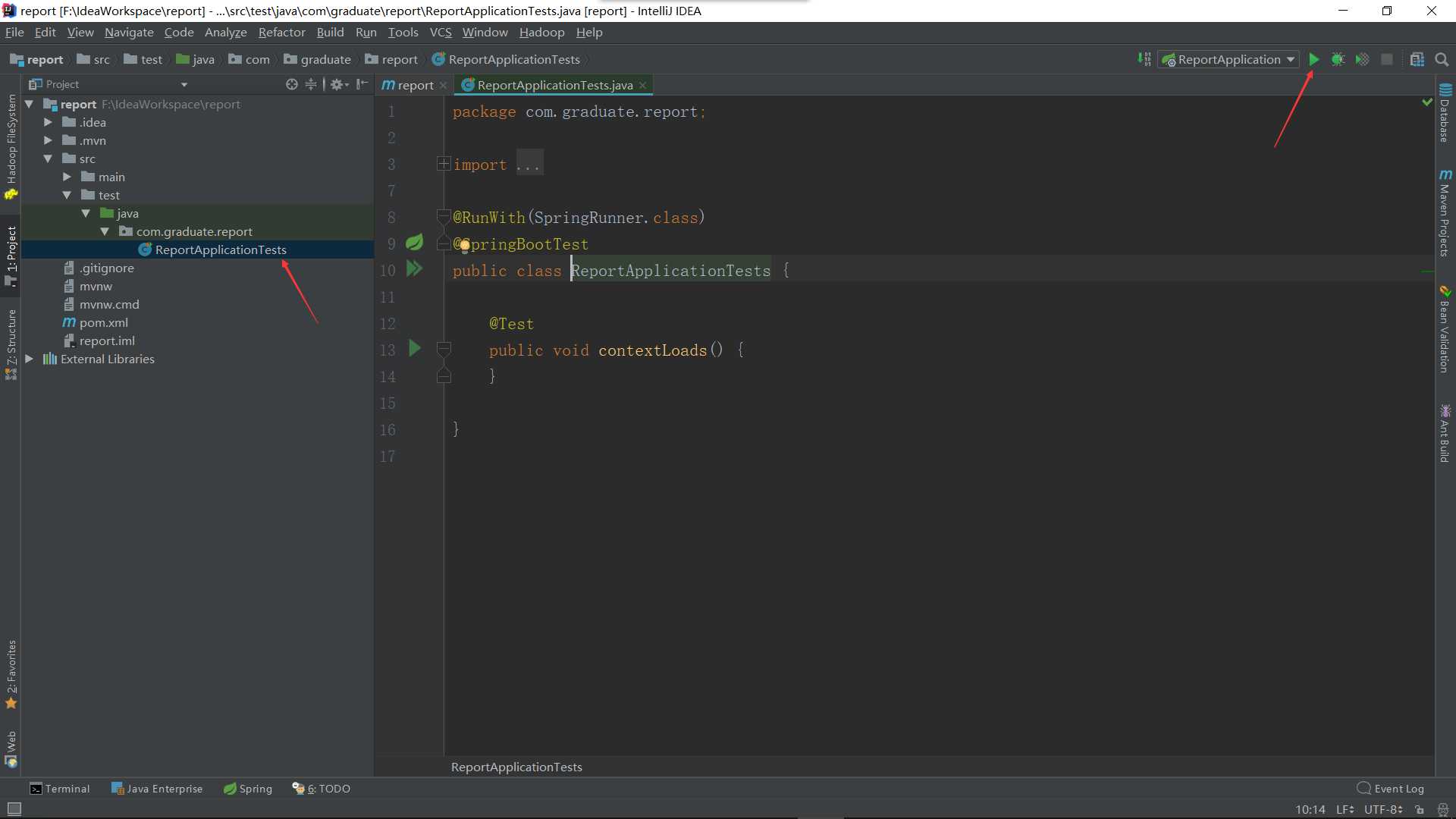This screenshot has height=819, width=1456.
Task: Expand External Libraries node
Action: [x=30, y=359]
